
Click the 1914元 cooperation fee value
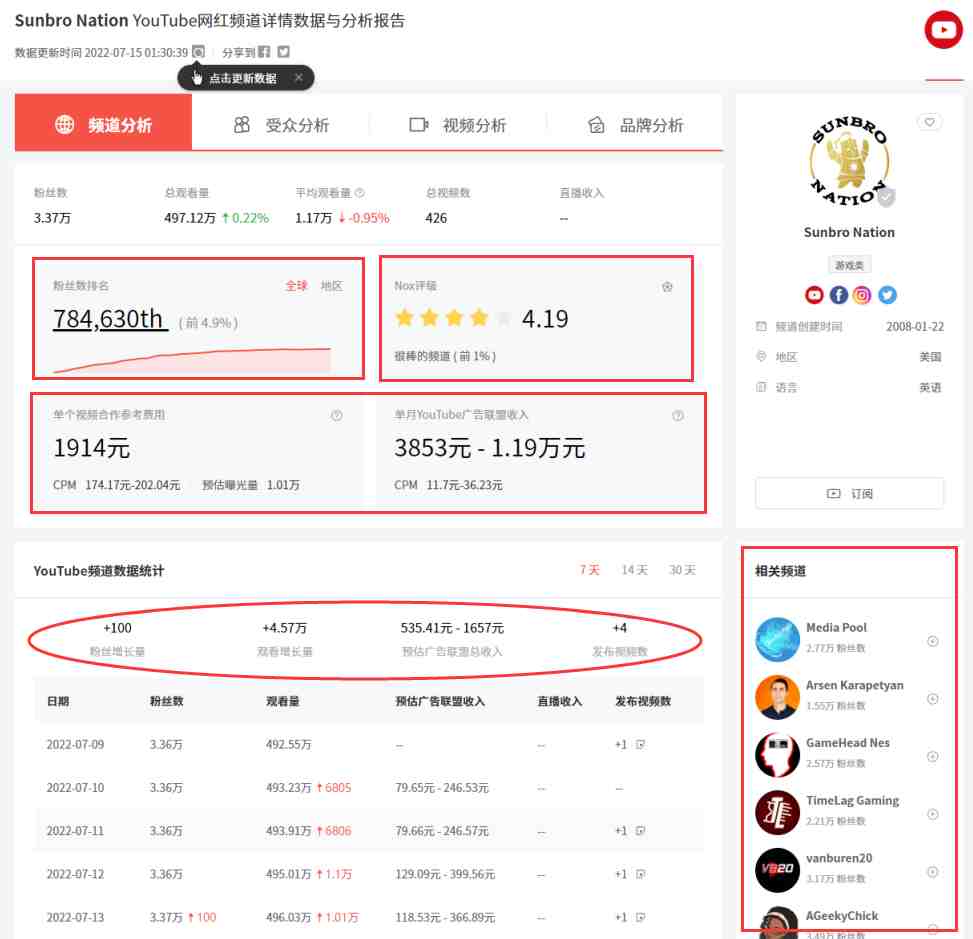click(x=92, y=447)
